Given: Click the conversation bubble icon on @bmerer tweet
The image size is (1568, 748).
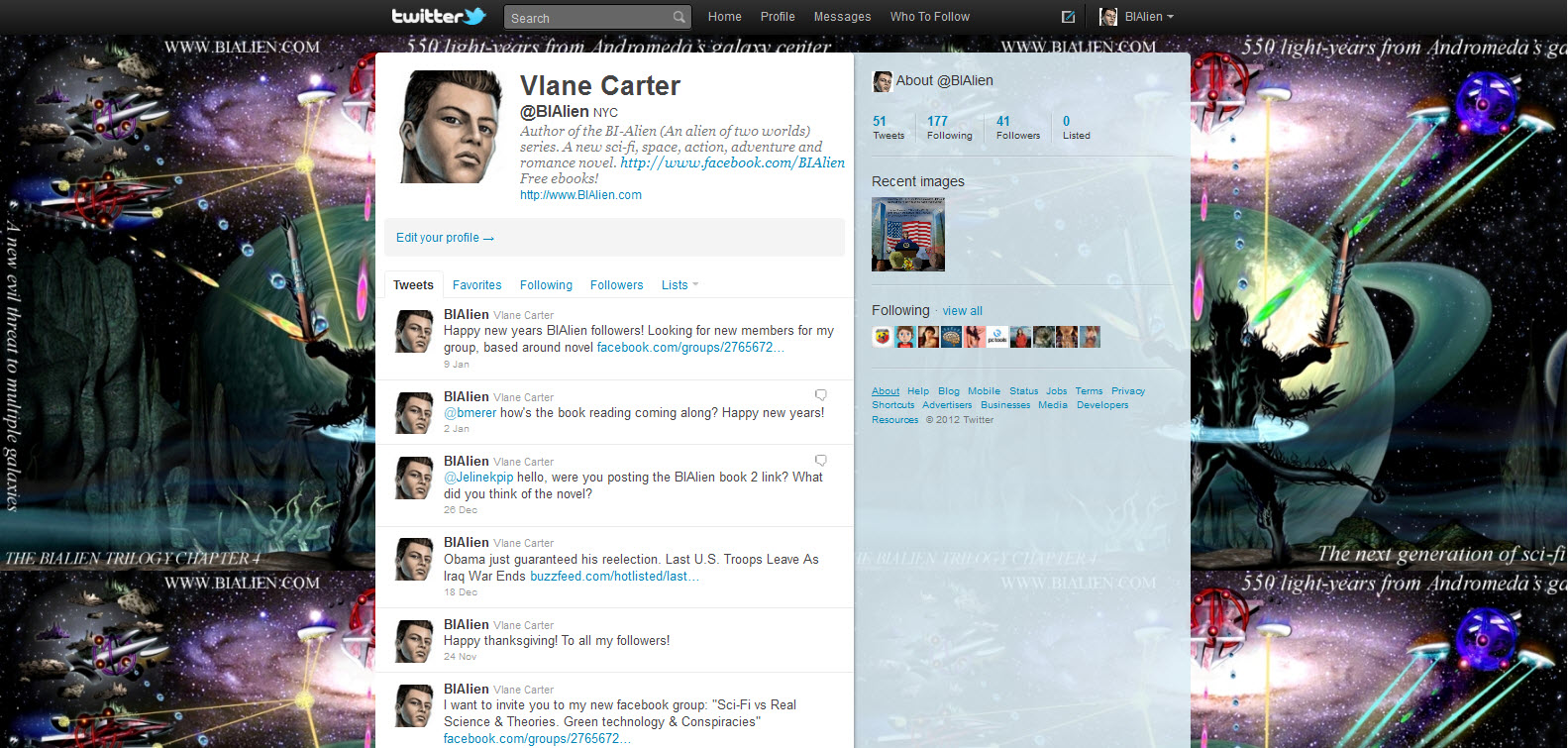Looking at the screenshot, I should 820,395.
